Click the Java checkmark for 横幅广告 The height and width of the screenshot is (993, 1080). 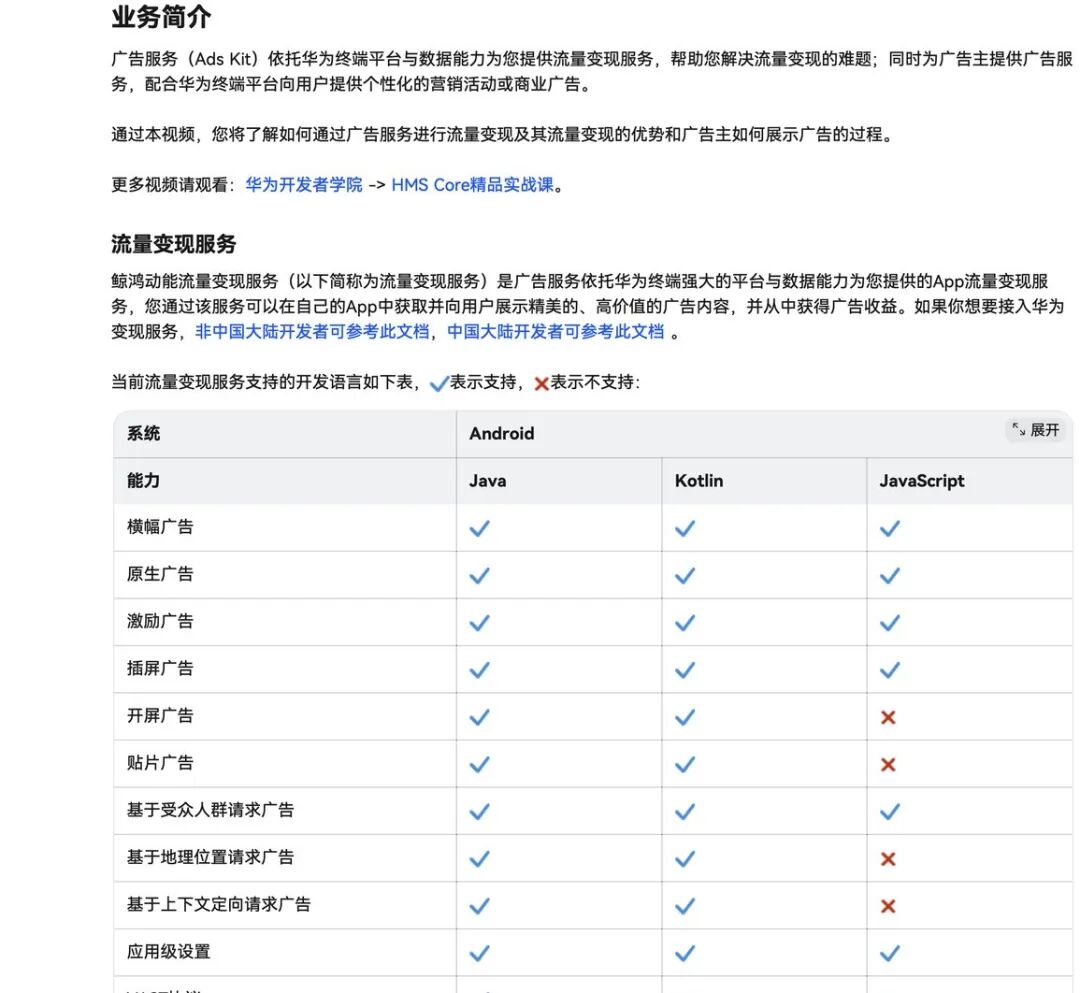(x=479, y=528)
